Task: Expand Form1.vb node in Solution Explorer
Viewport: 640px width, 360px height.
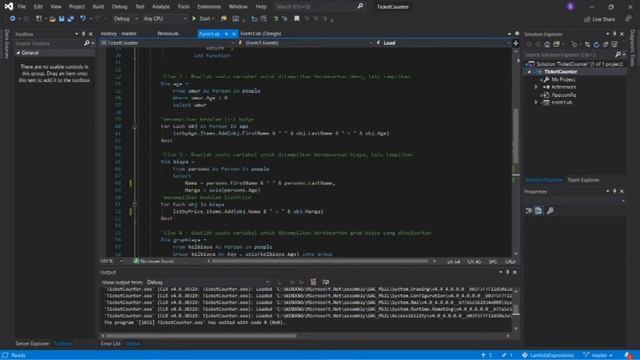Action: click(536, 102)
